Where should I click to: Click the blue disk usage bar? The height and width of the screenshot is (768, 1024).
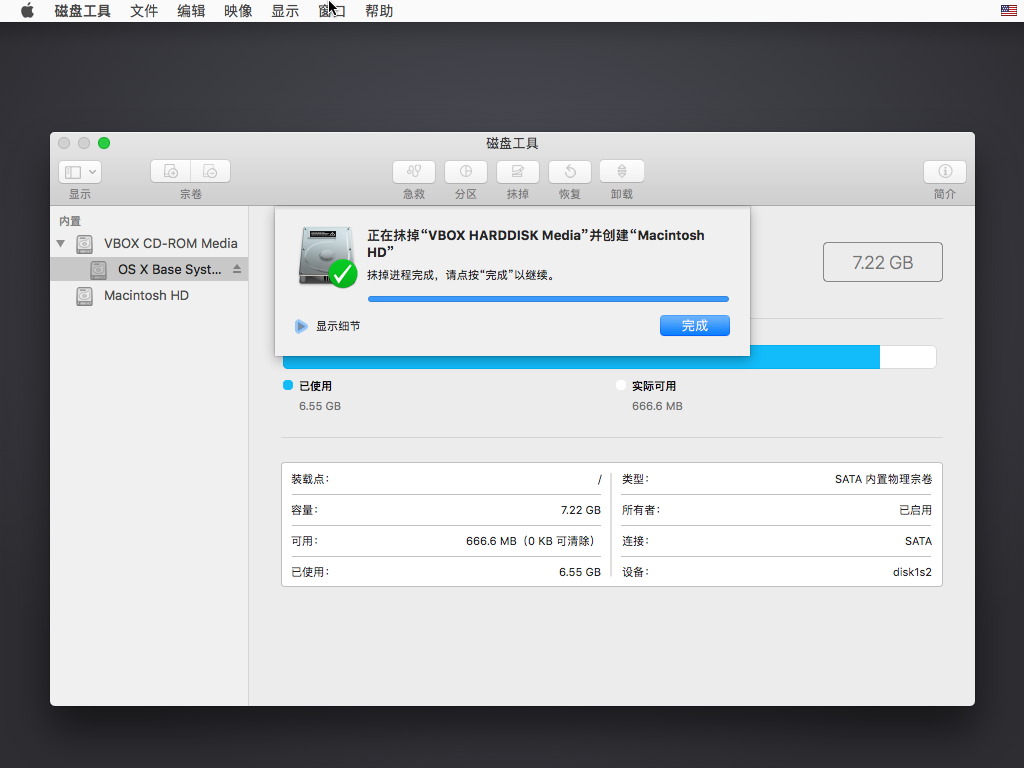pos(580,357)
